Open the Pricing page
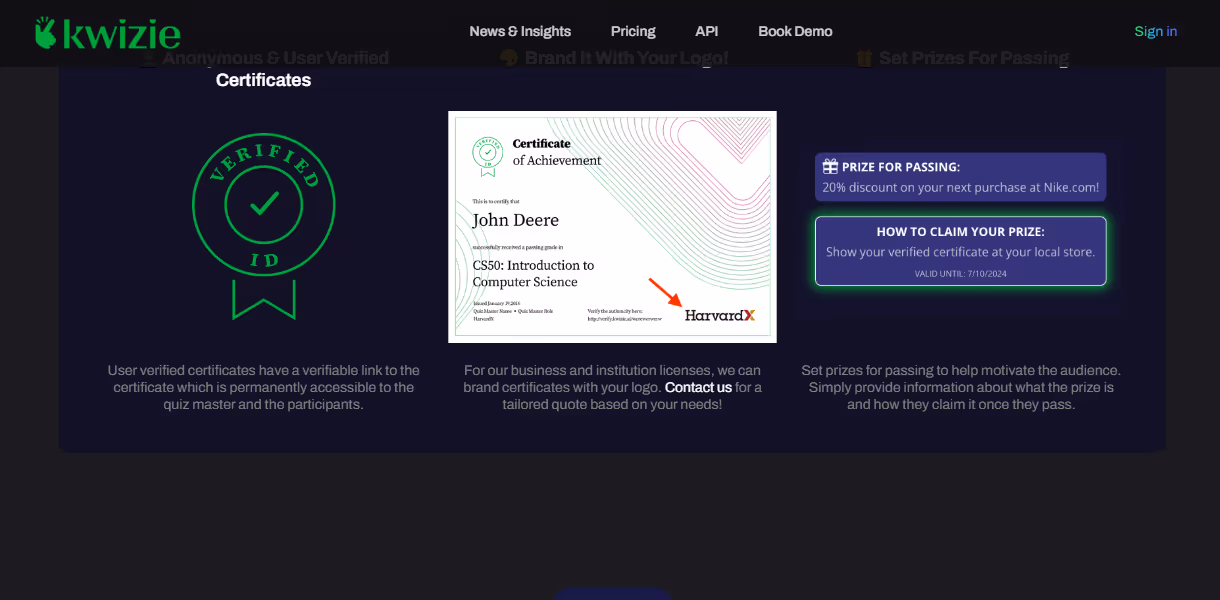 click(633, 31)
